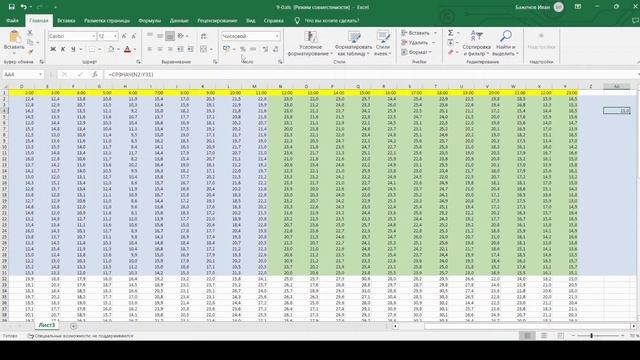This screenshot has height=360, width=640.
Task: Decrease font size with the small A
Action: pos(133,36)
